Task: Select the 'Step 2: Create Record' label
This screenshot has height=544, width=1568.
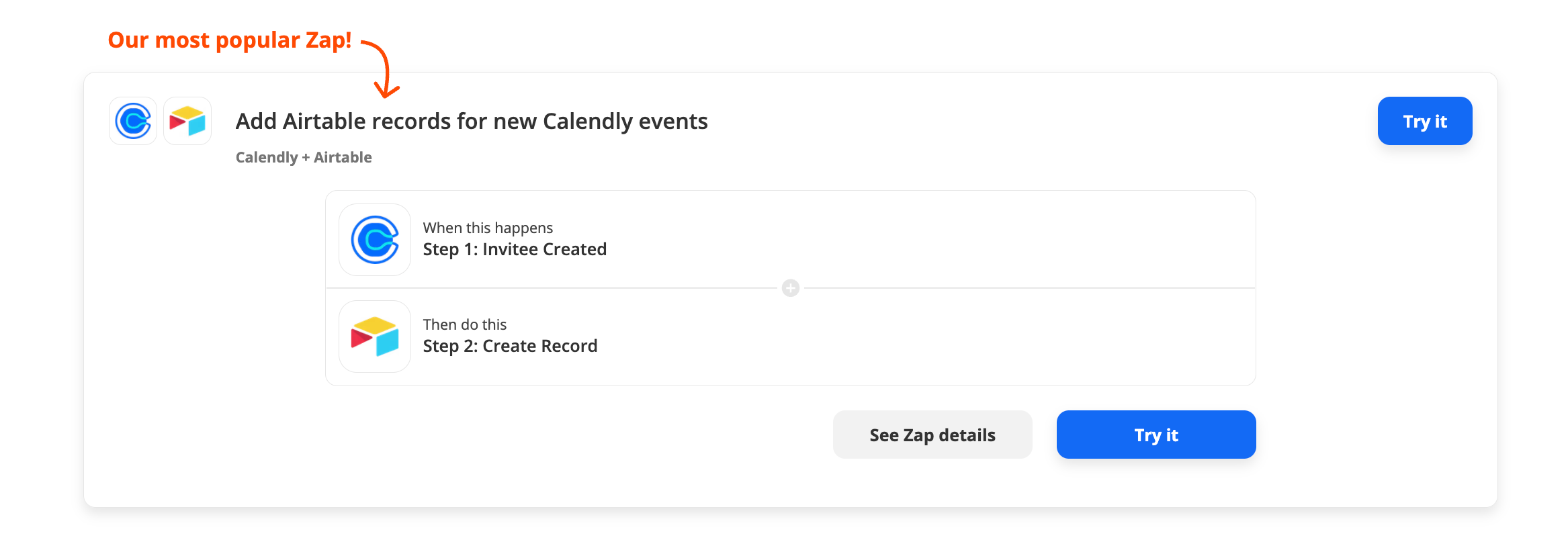Action: click(x=510, y=347)
